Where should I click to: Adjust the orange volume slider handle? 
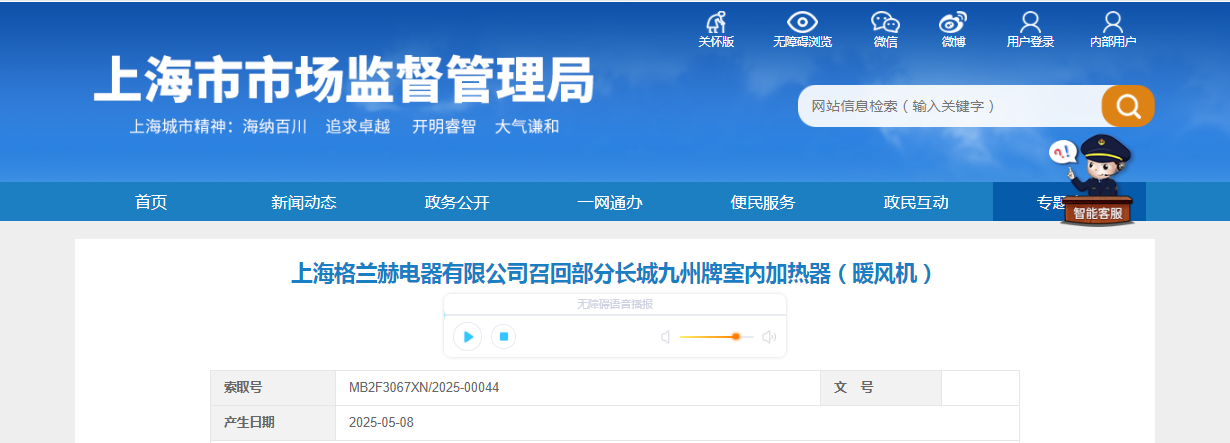coord(736,337)
